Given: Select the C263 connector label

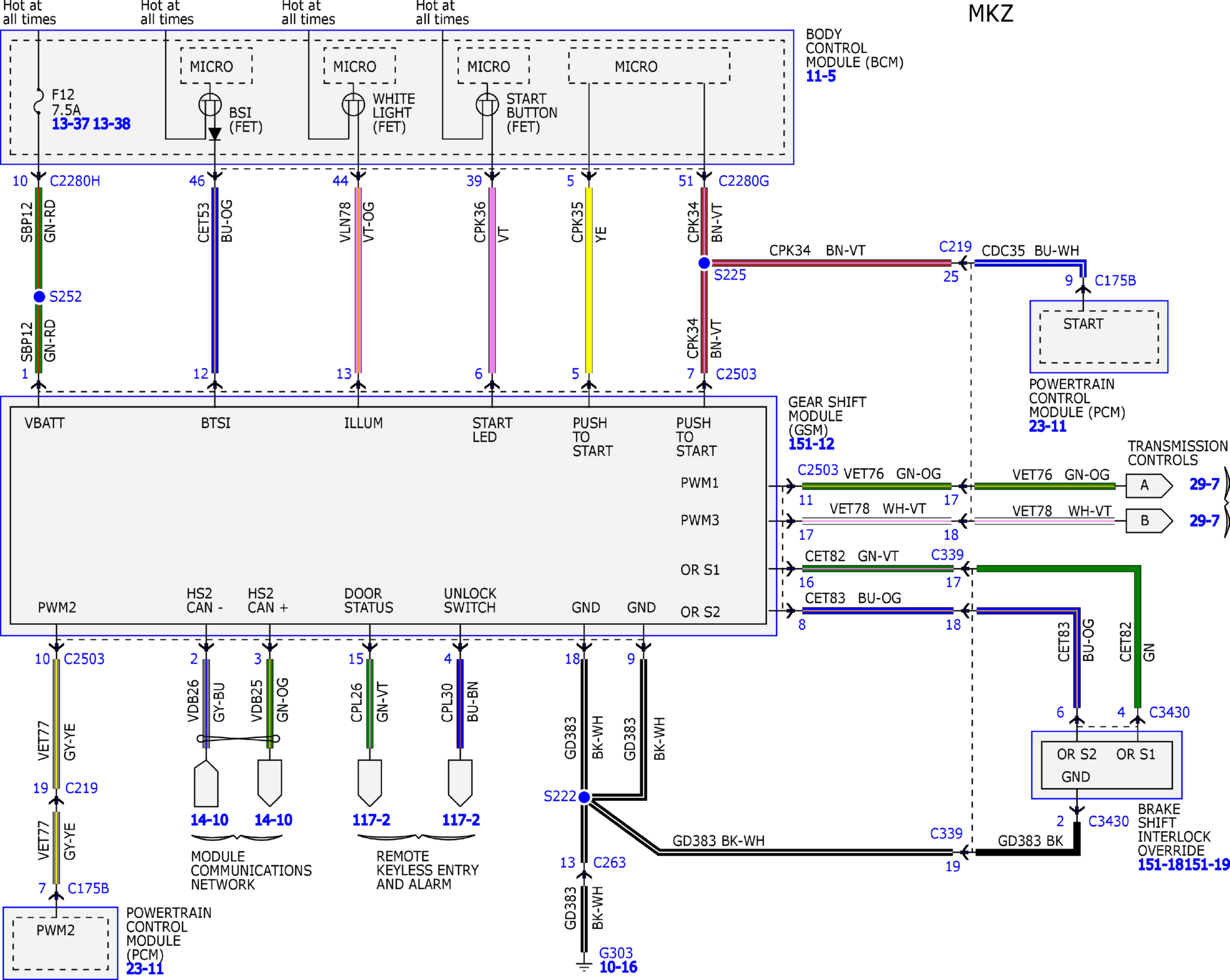Looking at the screenshot, I should coord(610,863).
